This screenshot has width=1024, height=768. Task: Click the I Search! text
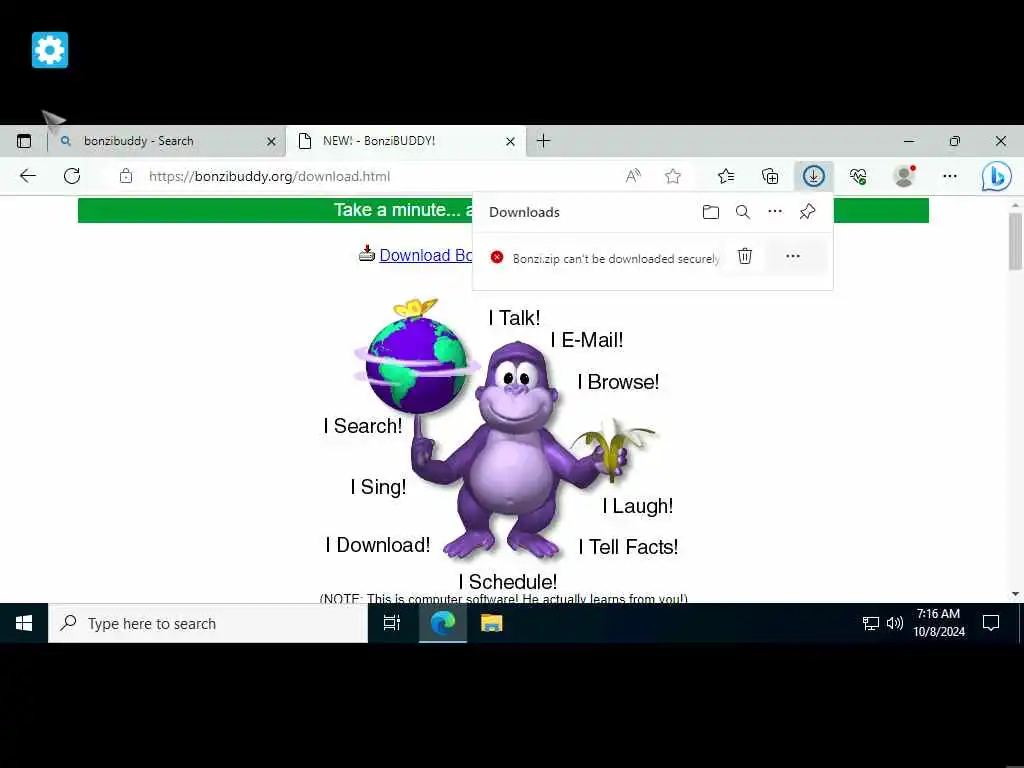(363, 426)
